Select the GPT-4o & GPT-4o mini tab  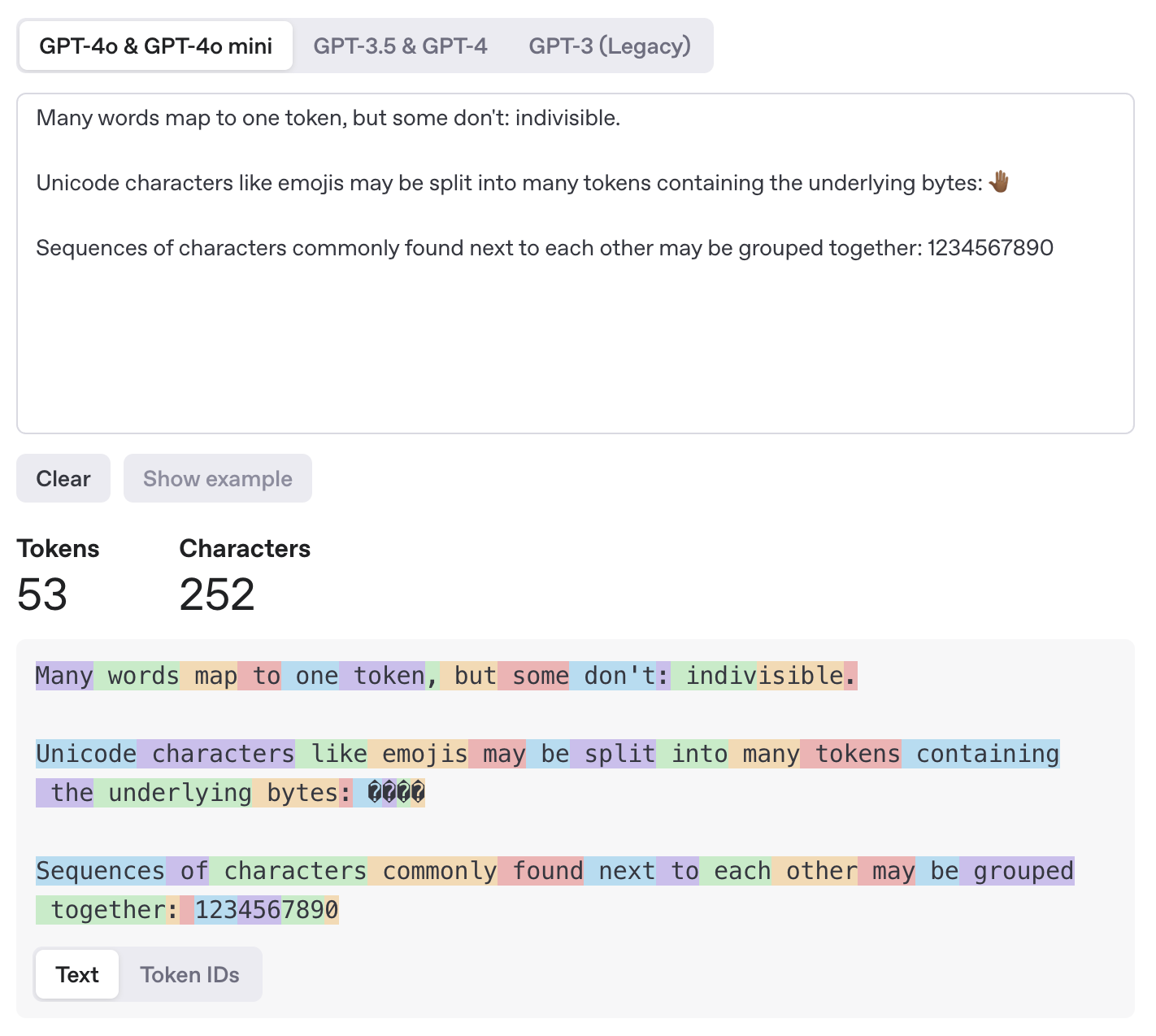(155, 46)
